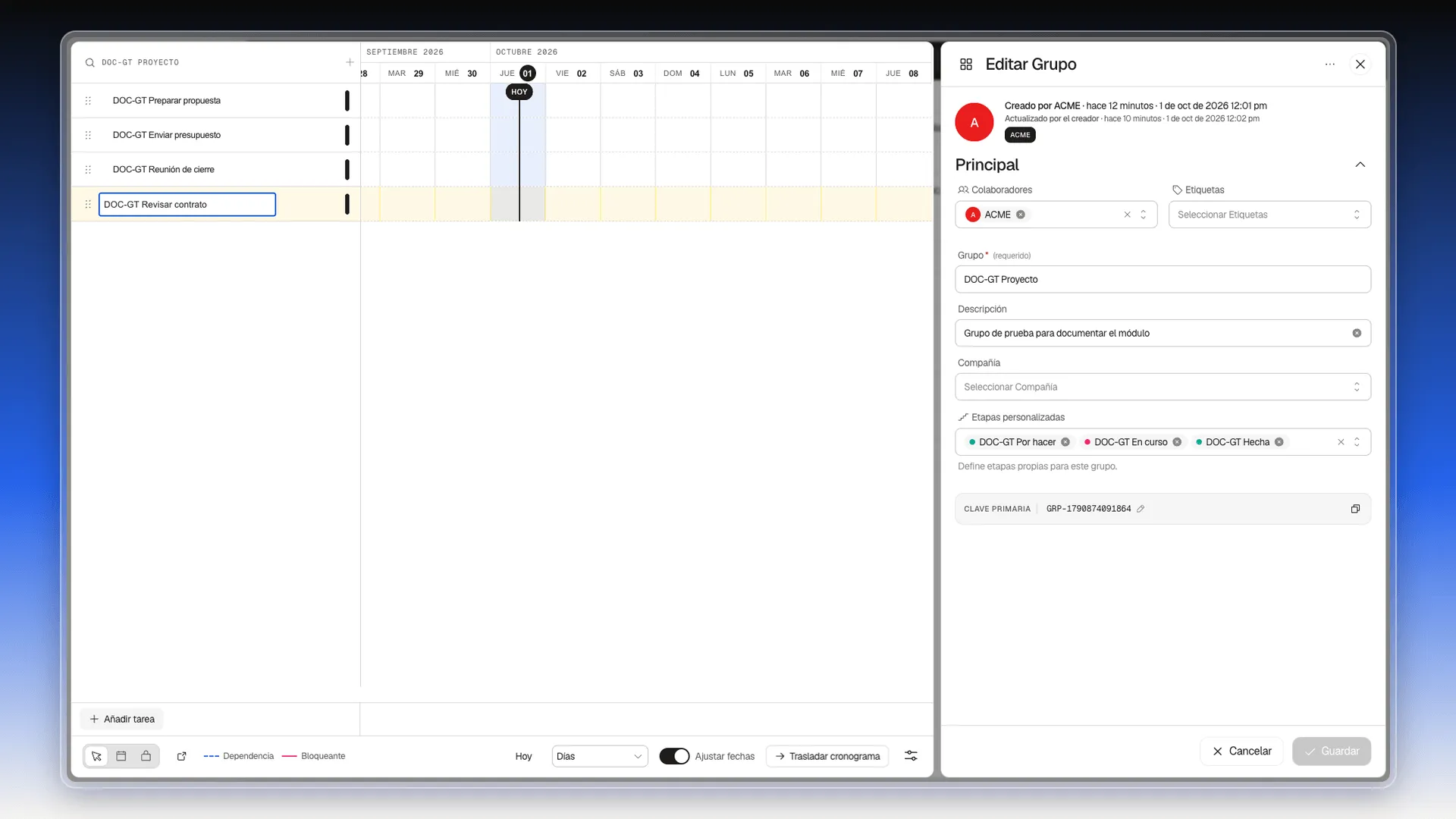1456x819 pixels.
Task: Click Trasladar cronograma button
Action: [827, 756]
